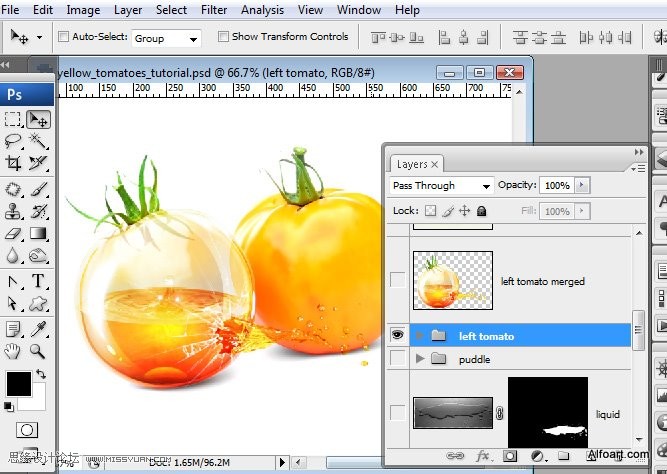Select the Move tool
667x474 pixels.
coord(39,120)
